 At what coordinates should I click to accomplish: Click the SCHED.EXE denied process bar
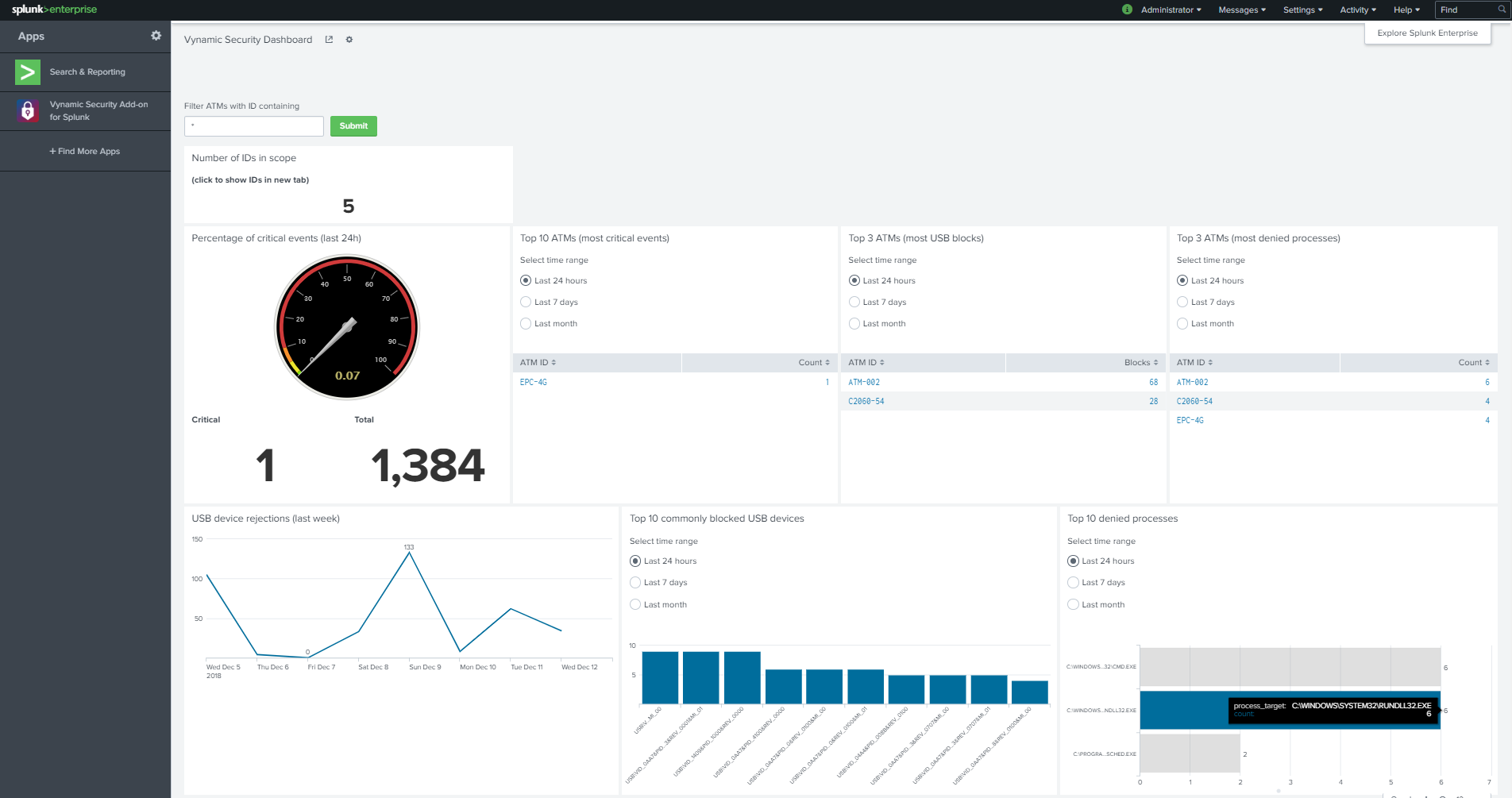click(x=1190, y=754)
